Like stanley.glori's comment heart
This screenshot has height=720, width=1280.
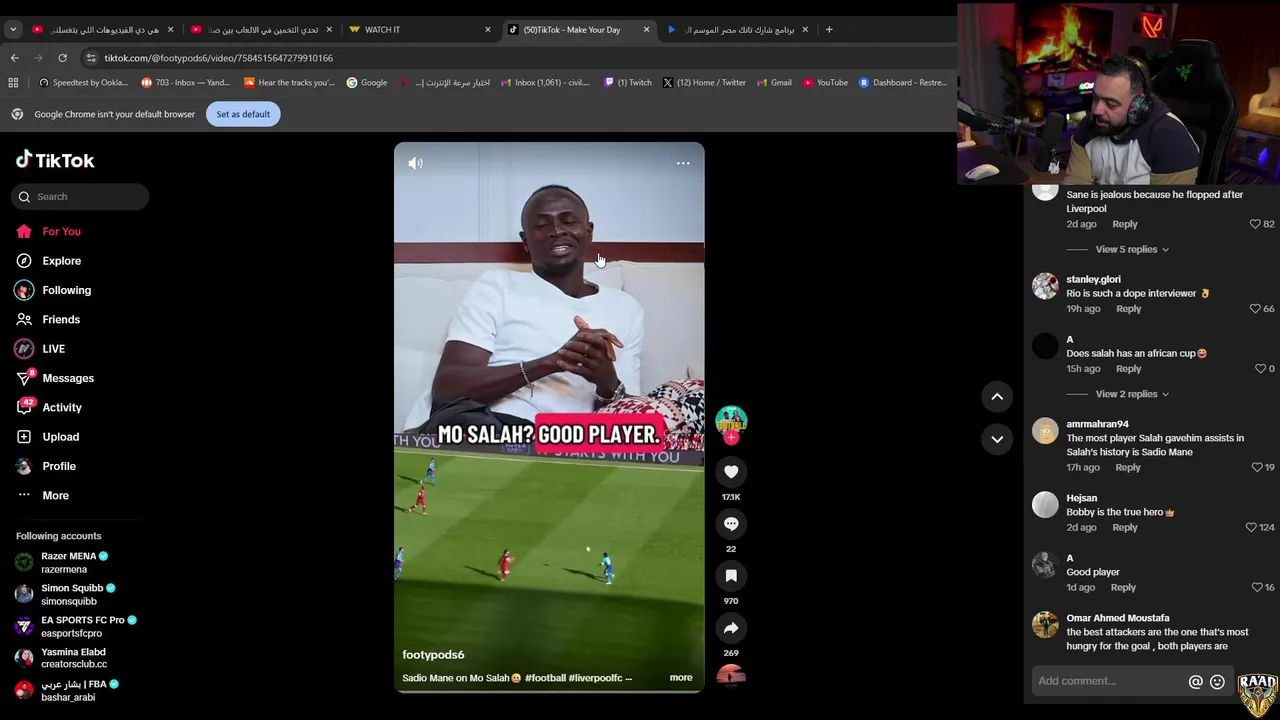point(1255,309)
